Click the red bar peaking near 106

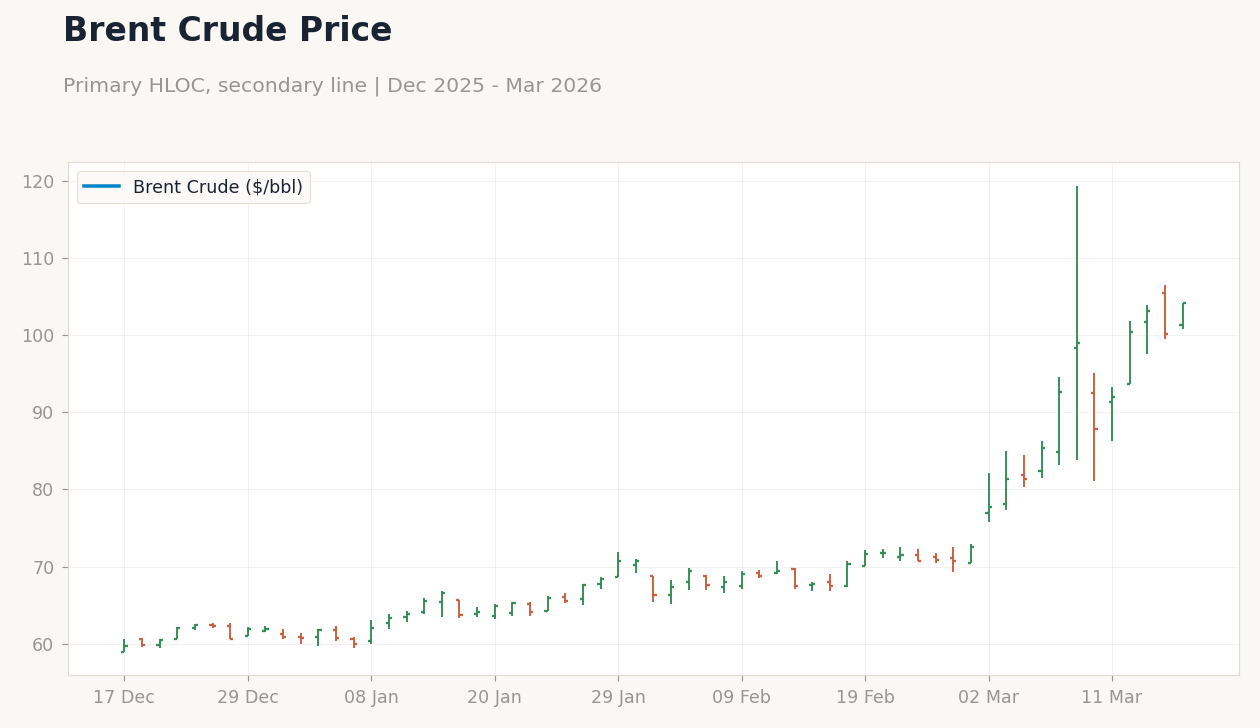coord(1165,312)
